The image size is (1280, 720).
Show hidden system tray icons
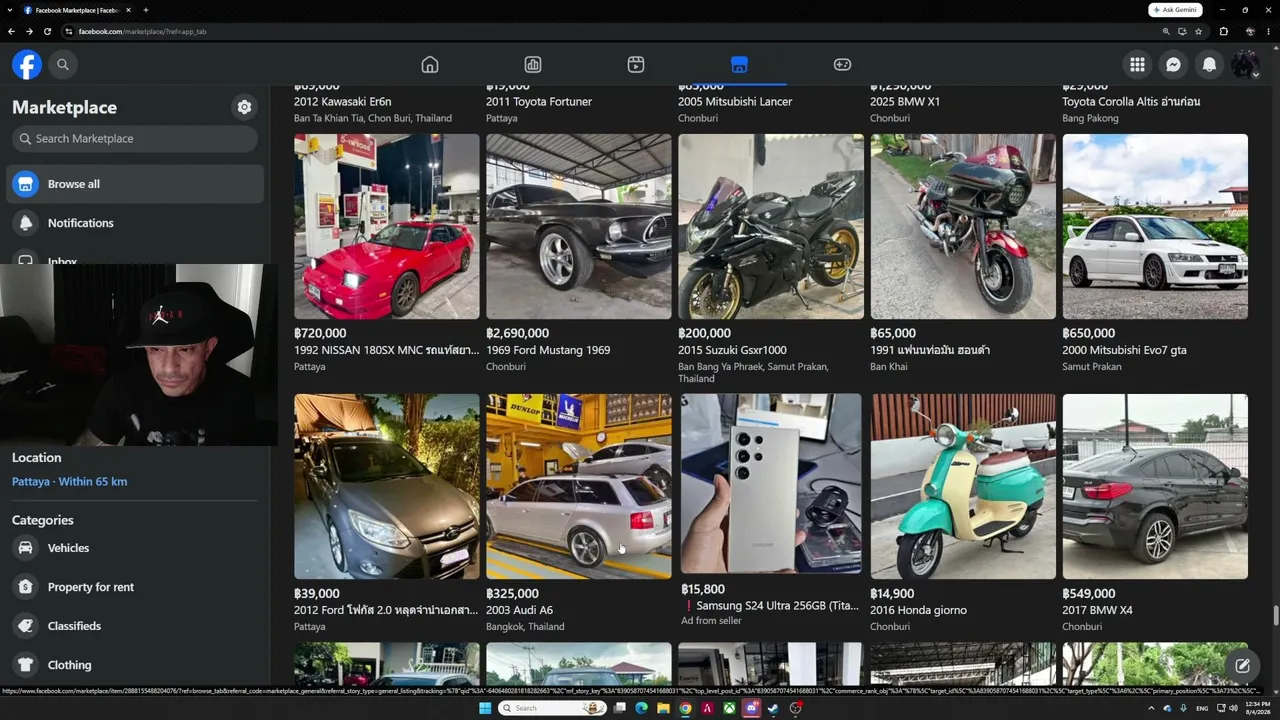[x=1151, y=708]
